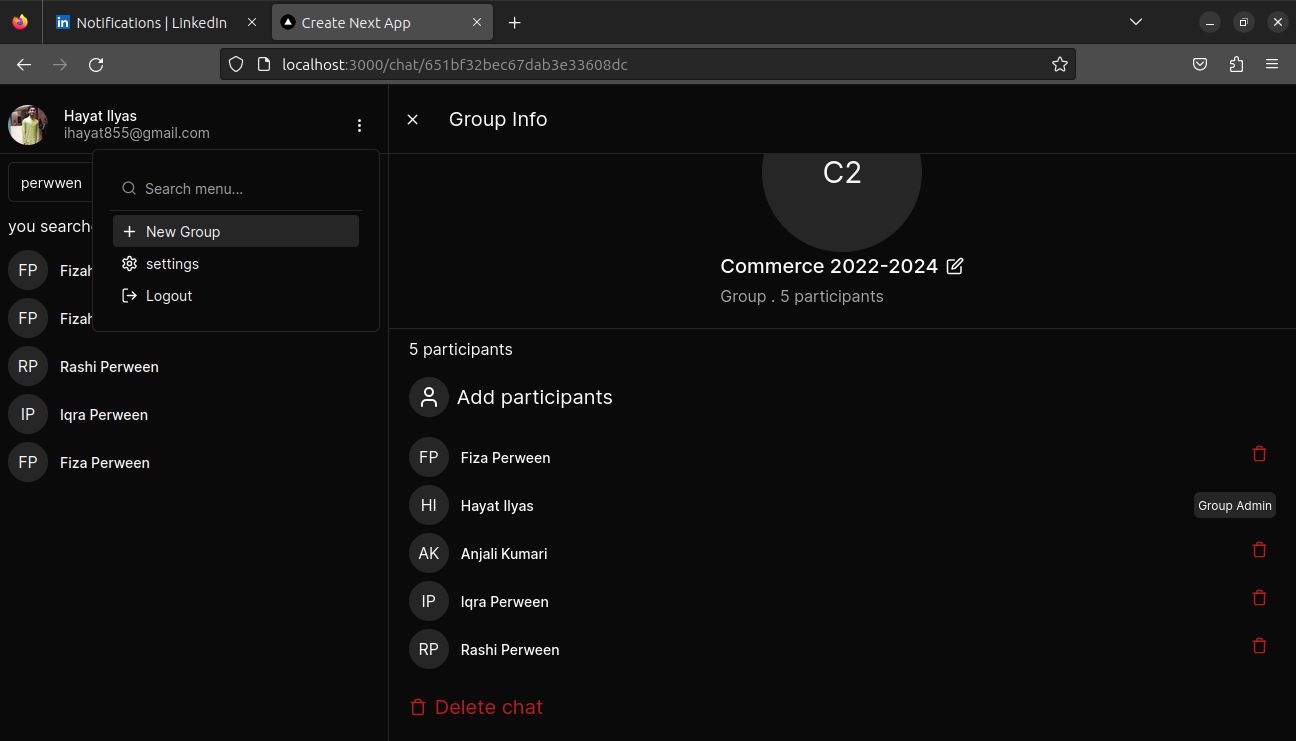The width and height of the screenshot is (1296, 741).
Task: Remove Fiza Perween with trash icon
Action: pos(1259,454)
